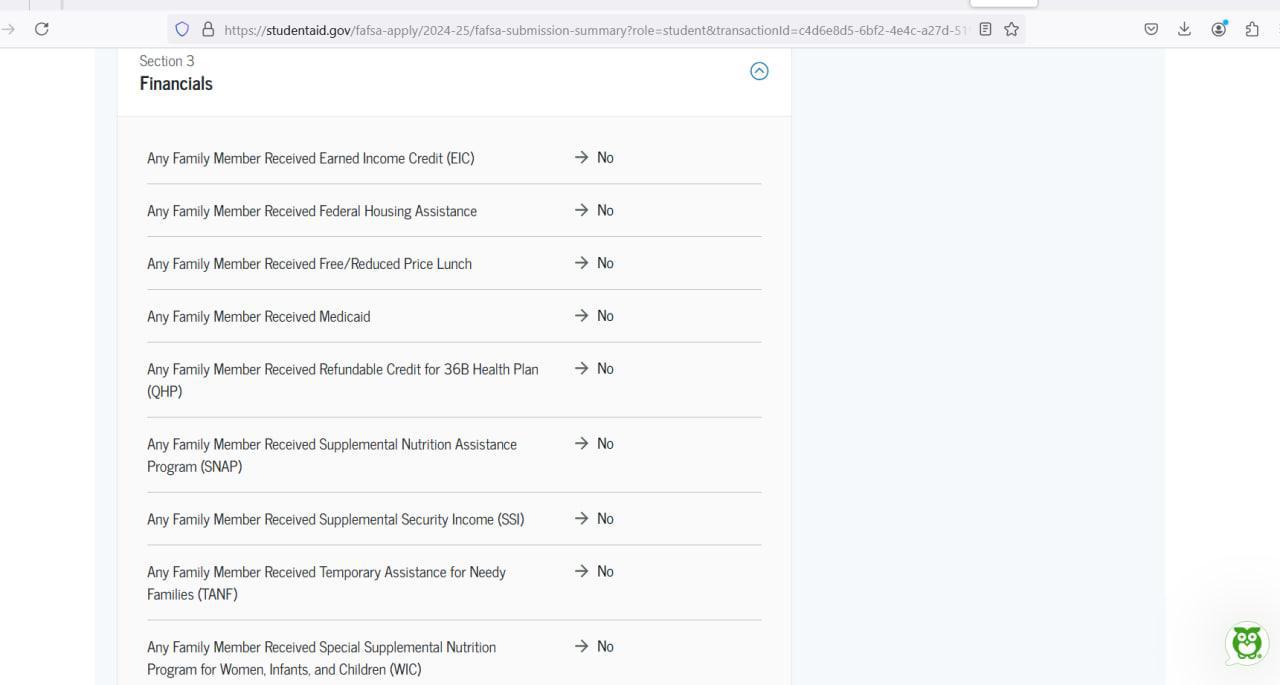
Task: Click the Received Medicaid row label
Action: tap(258, 317)
